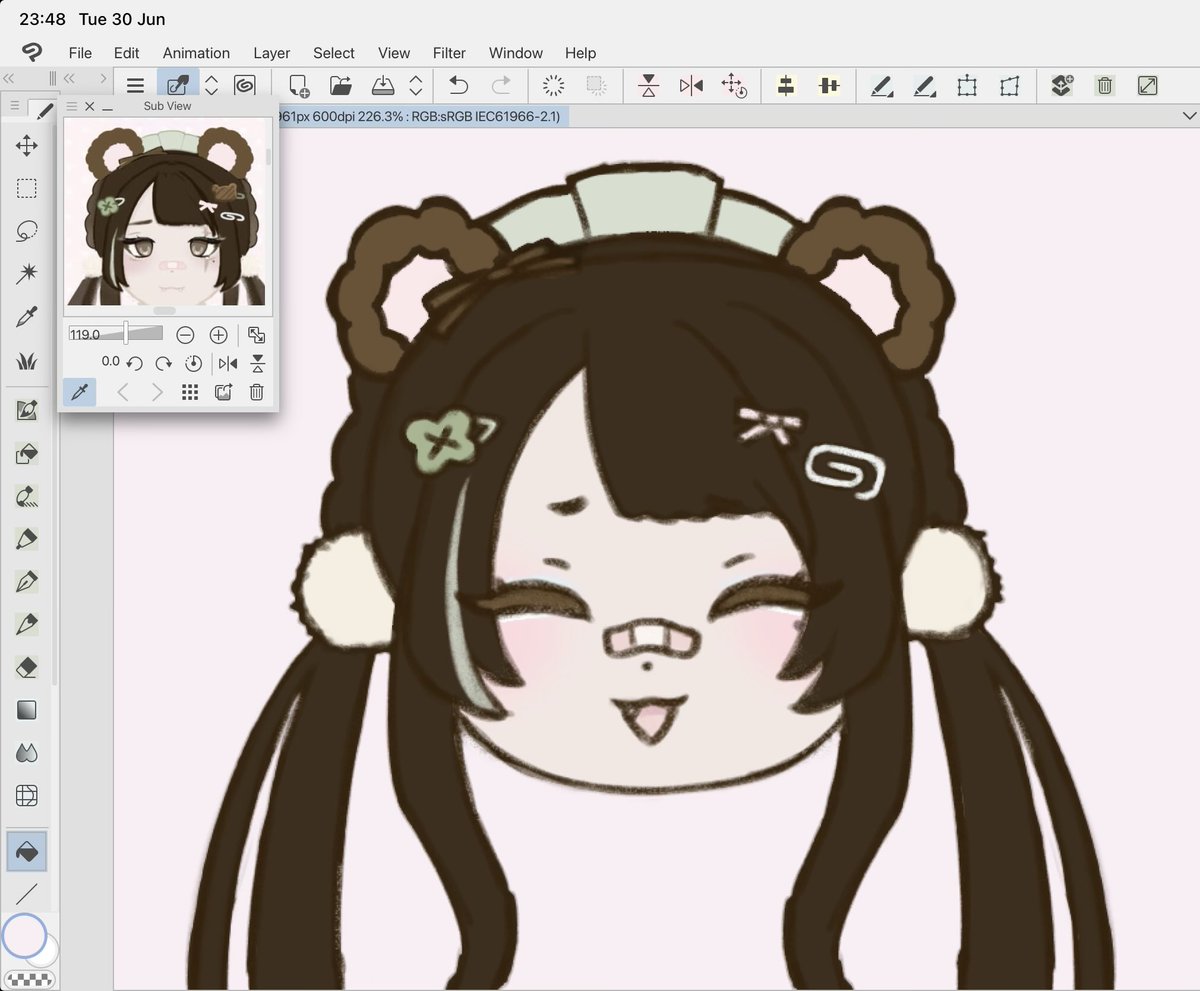Click the second pen icon in command bar
This screenshot has height=991, width=1200.
[x=924, y=86]
